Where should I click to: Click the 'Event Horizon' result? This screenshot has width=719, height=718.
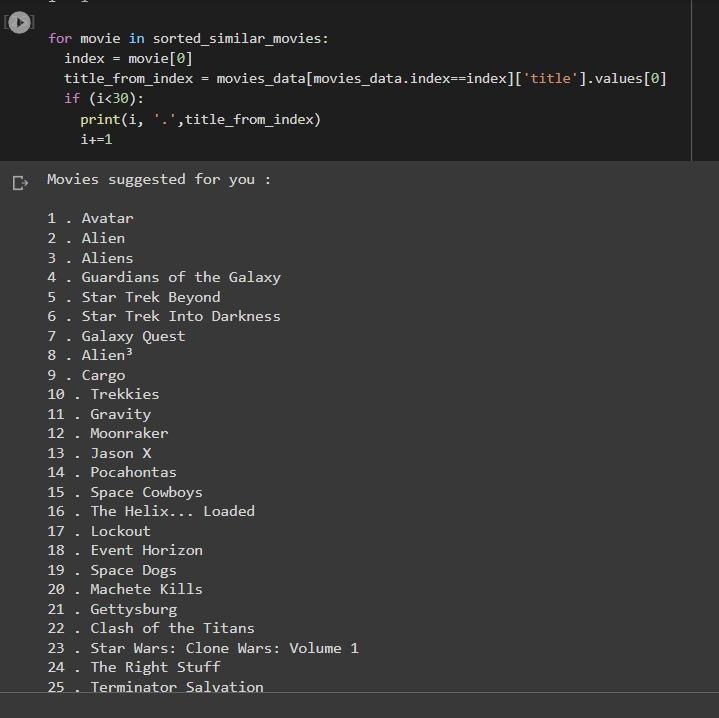pos(146,550)
